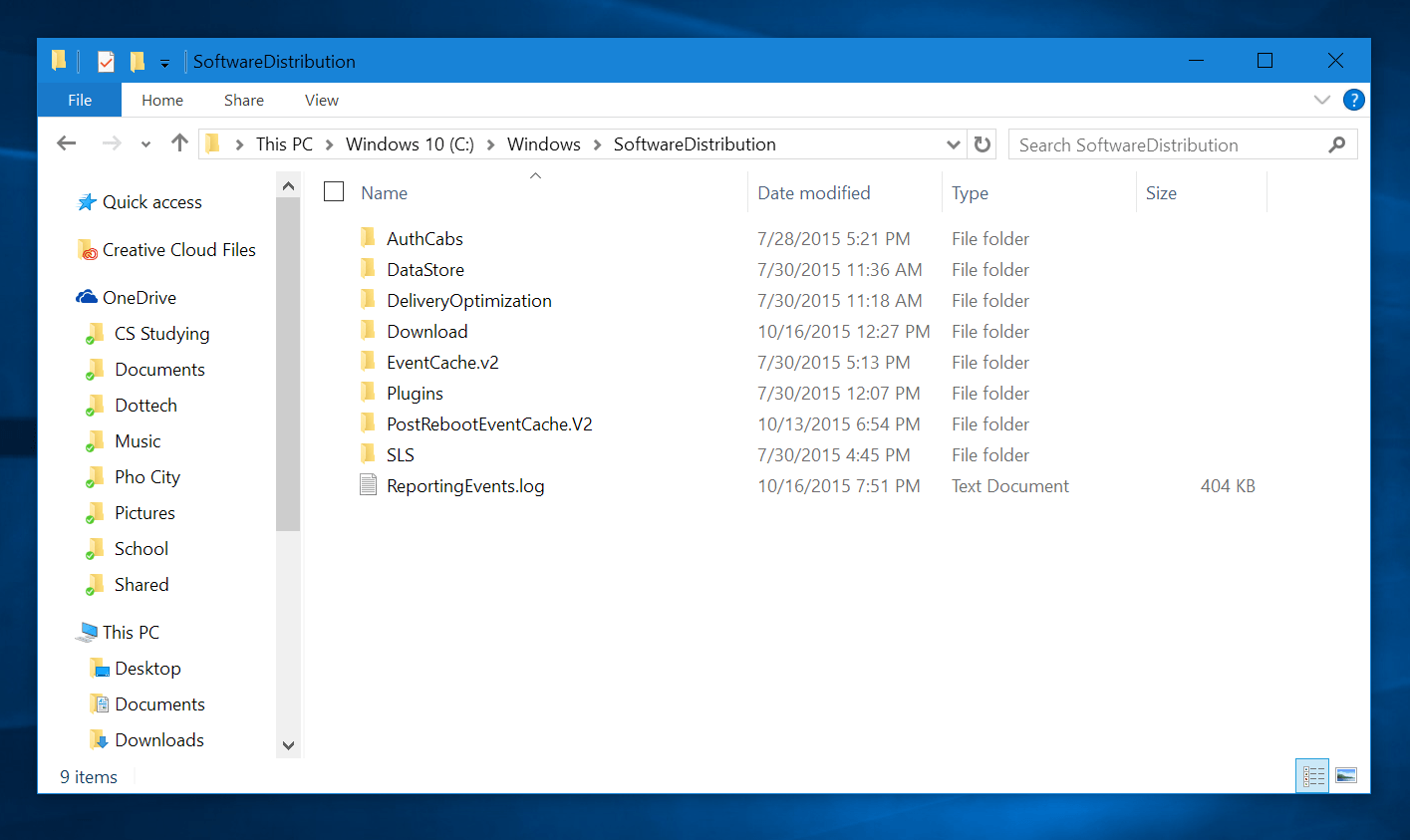Switch to the Home ribbon tab
1410x840 pixels.
162,100
